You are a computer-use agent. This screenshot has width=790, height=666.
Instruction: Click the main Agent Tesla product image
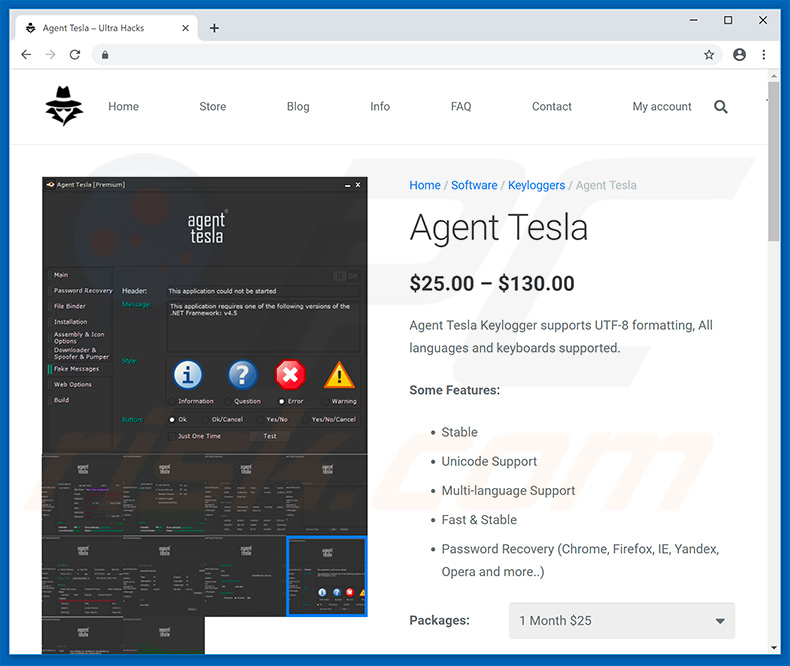pyautogui.click(x=204, y=315)
